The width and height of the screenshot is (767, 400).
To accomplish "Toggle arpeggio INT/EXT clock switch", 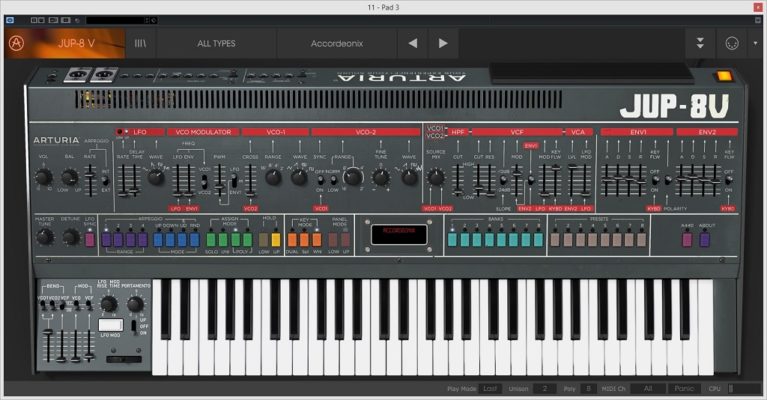I will tap(105, 181).
